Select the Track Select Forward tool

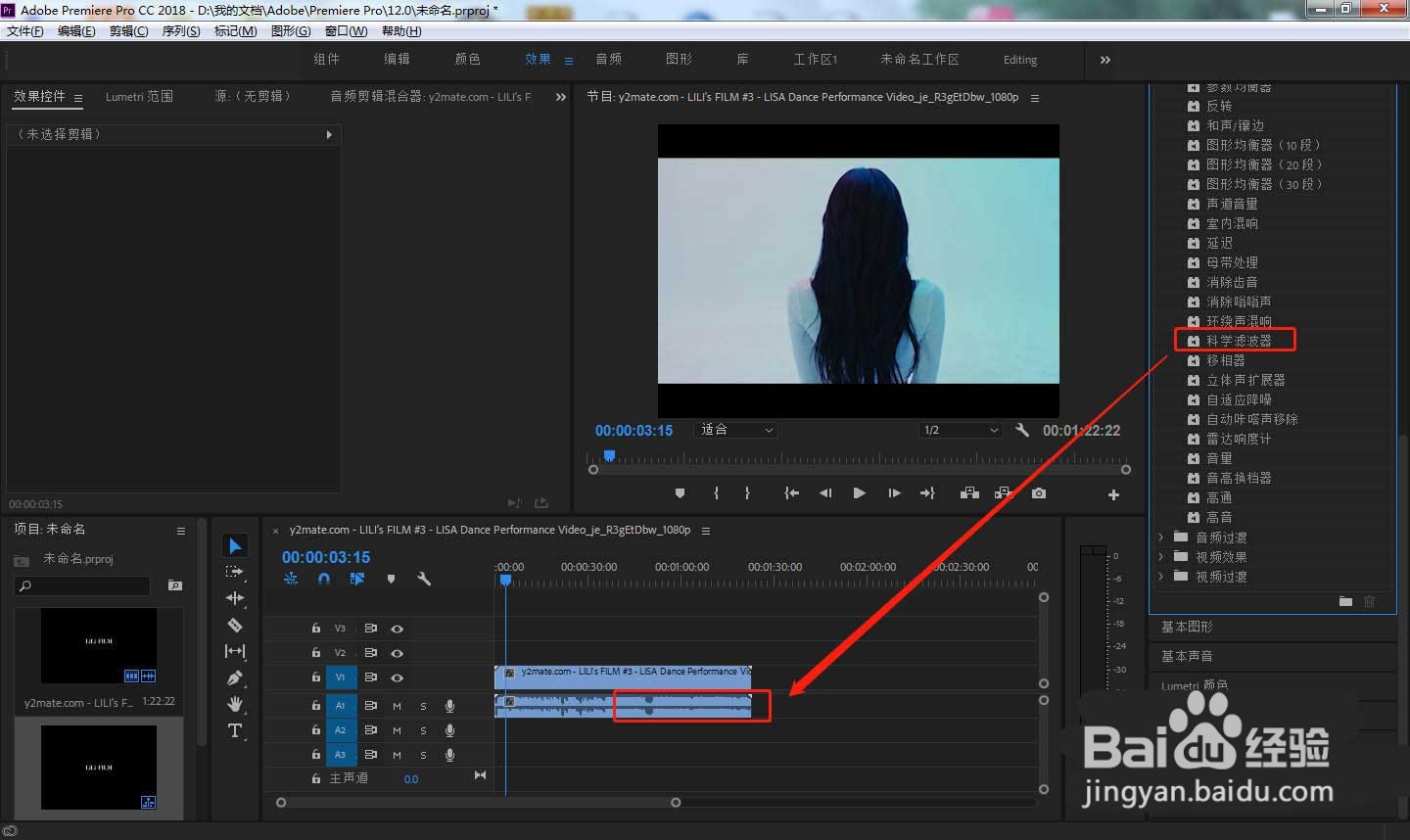[x=235, y=572]
